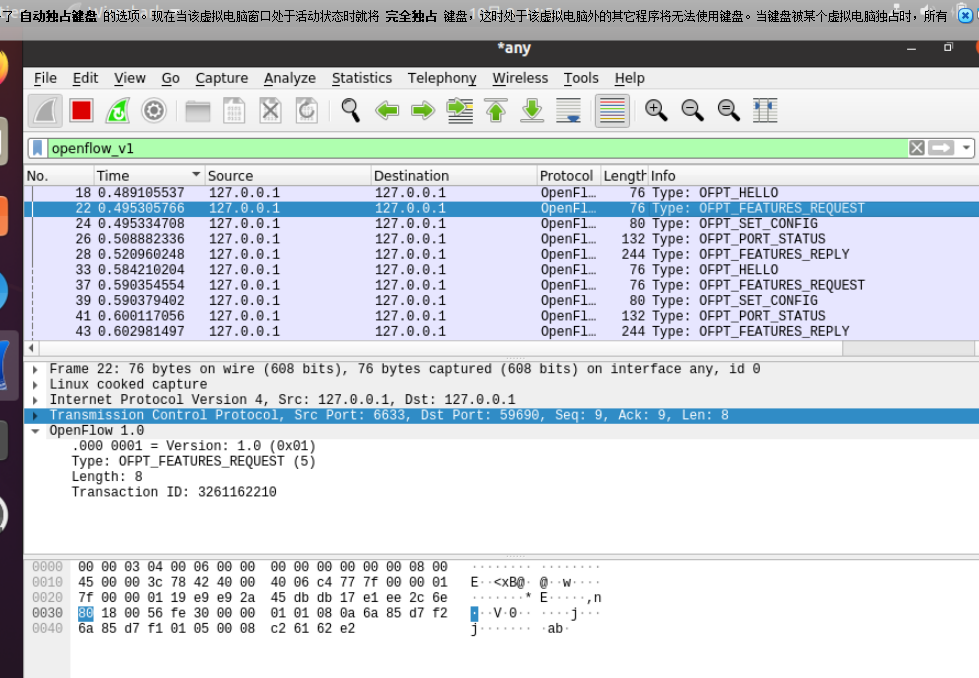Jump to the first packet icon
Screen dimensions: 979x678
tap(496, 111)
